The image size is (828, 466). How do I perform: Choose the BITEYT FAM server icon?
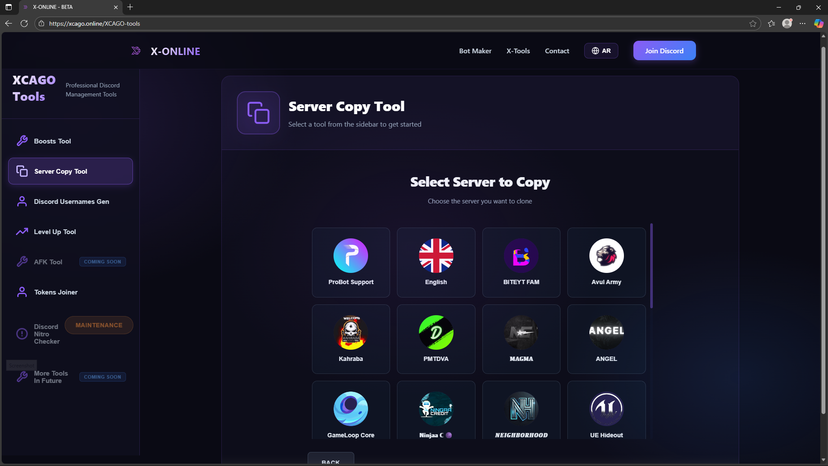[521, 256]
